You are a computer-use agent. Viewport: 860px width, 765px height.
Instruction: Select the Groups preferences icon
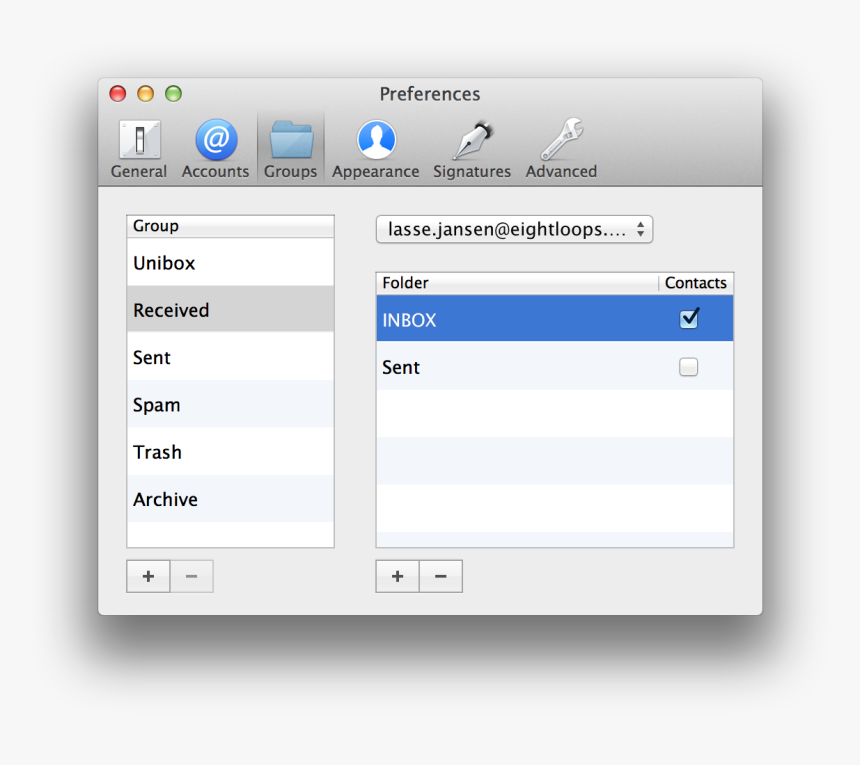click(x=290, y=145)
